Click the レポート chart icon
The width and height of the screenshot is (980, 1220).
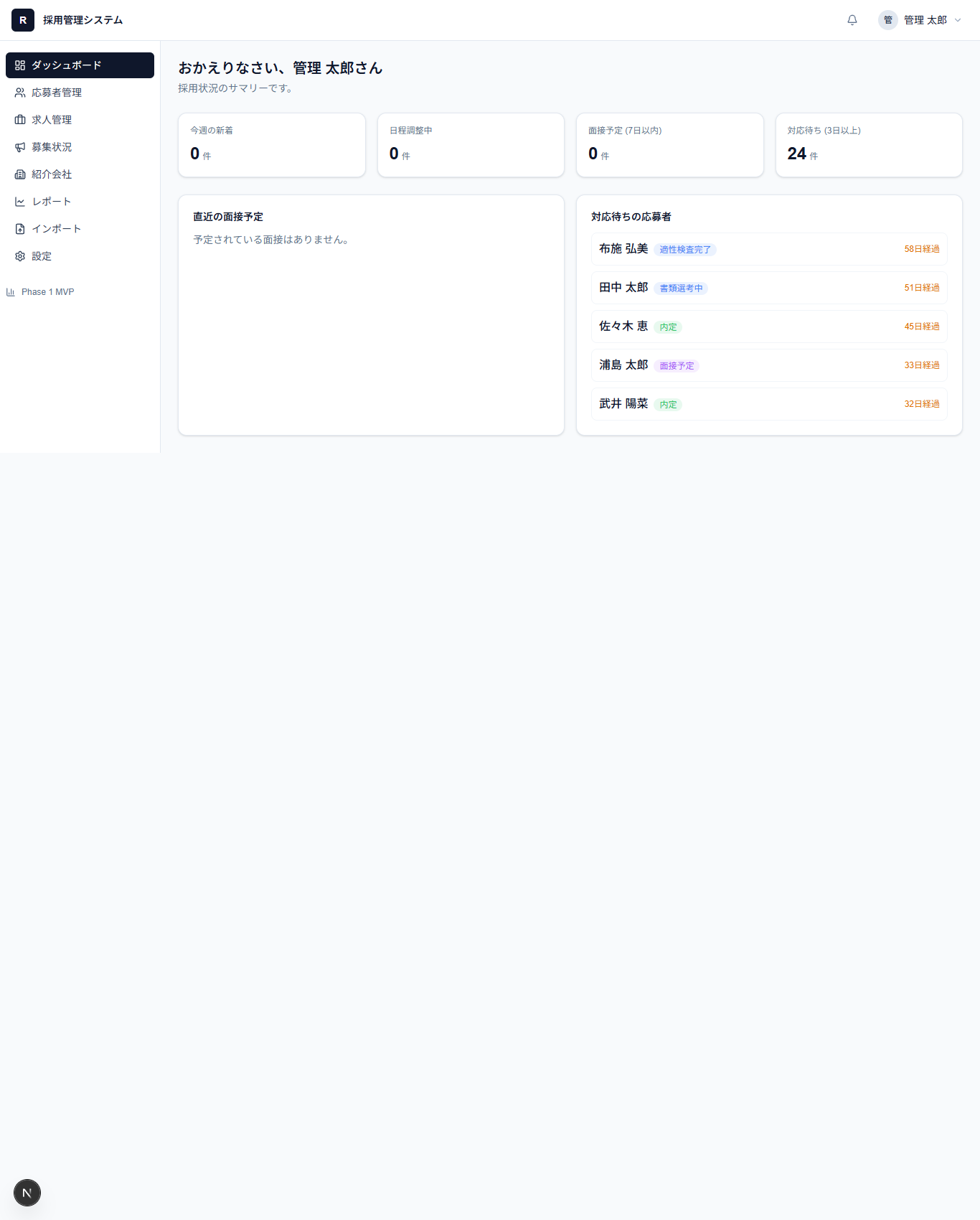pos(20,202)
